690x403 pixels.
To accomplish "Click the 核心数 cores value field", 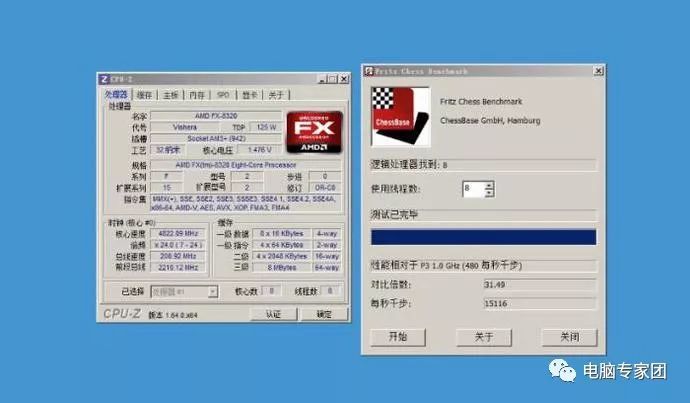I will coord(271,291).
